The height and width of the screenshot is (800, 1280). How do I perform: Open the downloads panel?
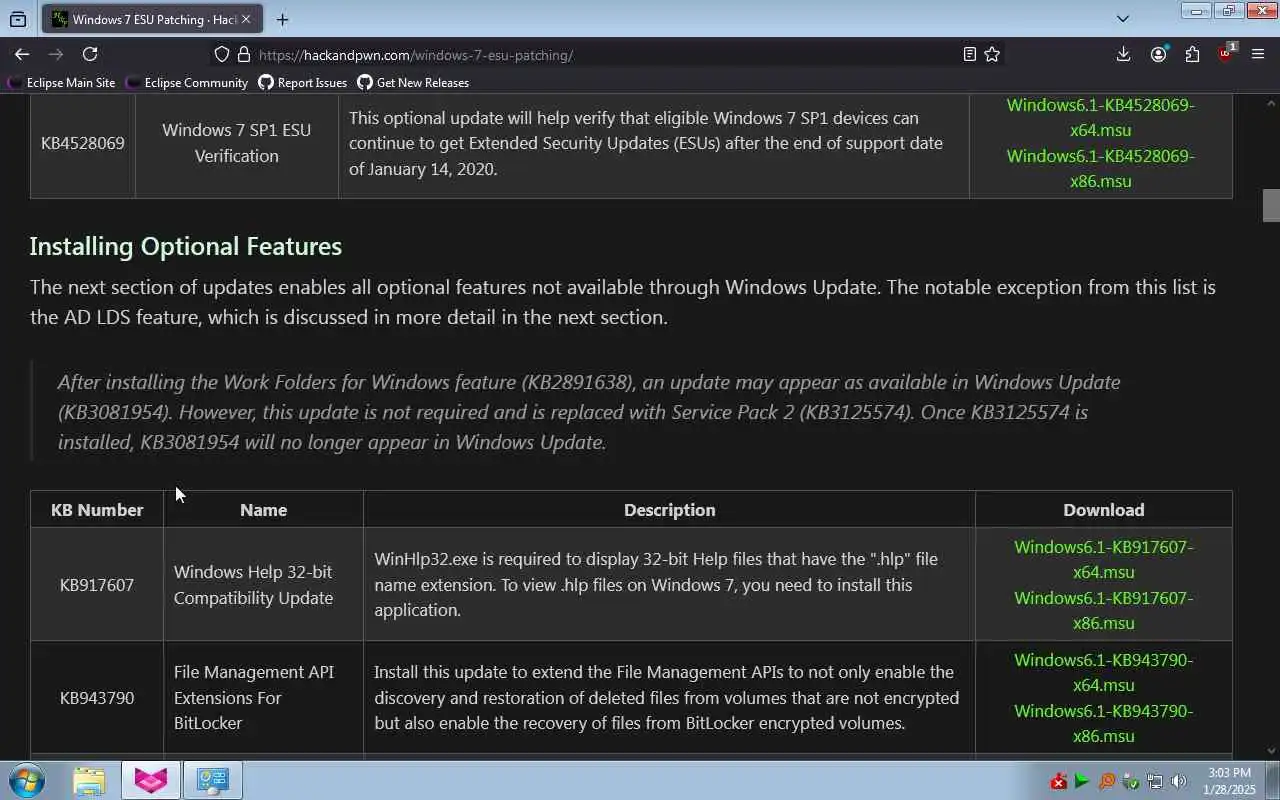point(1123,54)
